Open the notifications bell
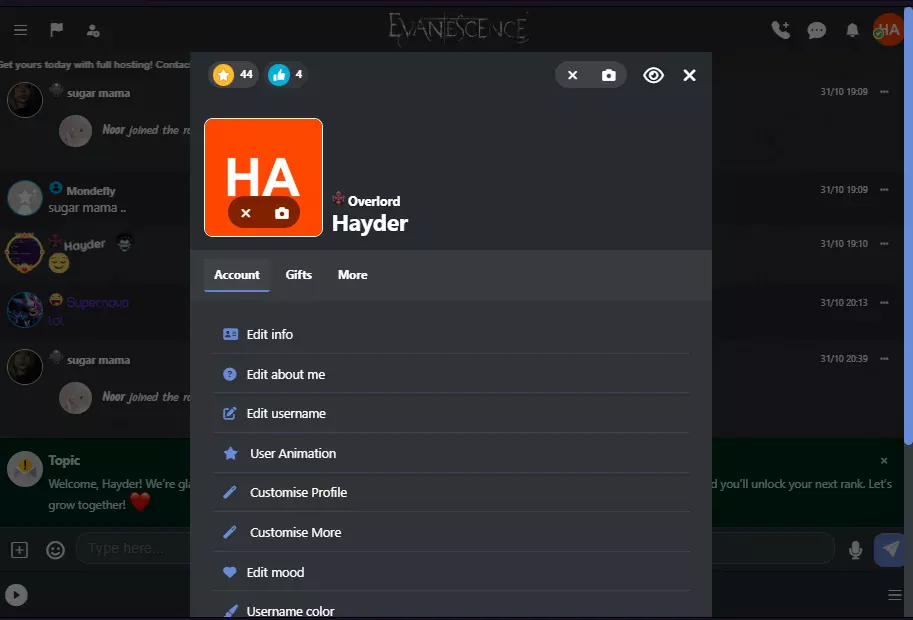Image resolution: width=913 pixels, height=620 pixels. [x=852, y=30]
